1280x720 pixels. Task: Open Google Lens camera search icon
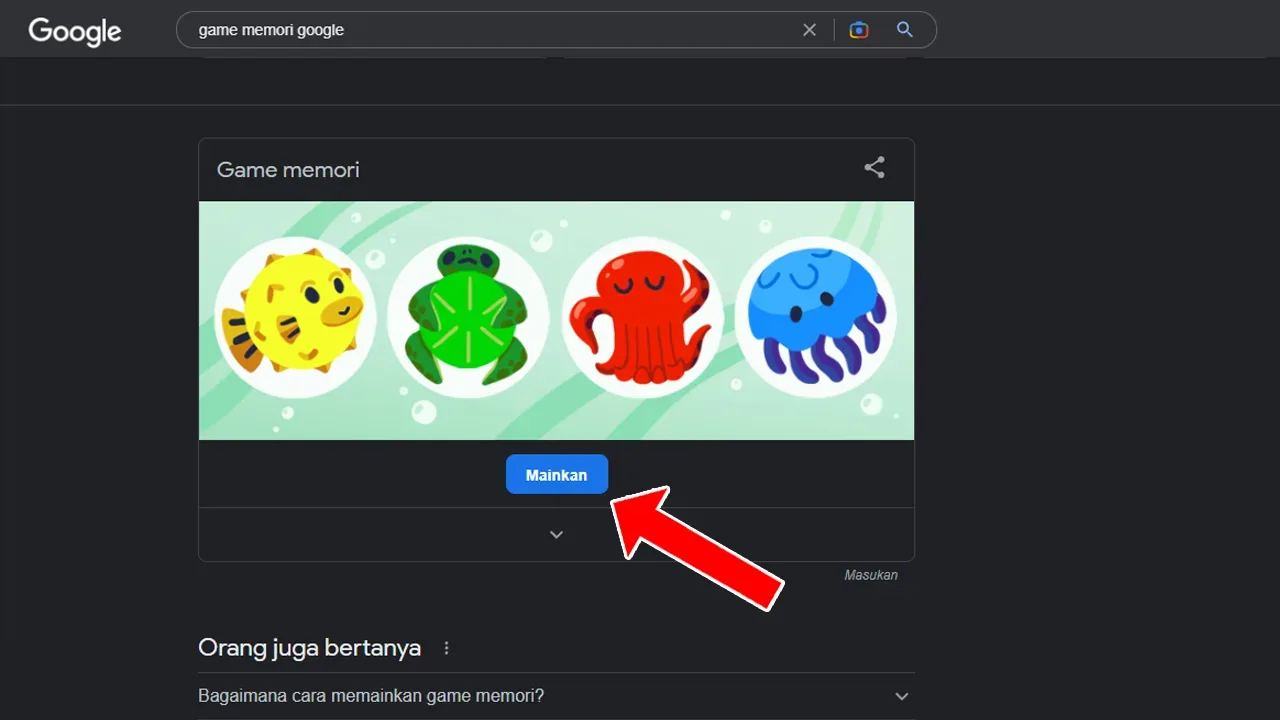[859, 30]
